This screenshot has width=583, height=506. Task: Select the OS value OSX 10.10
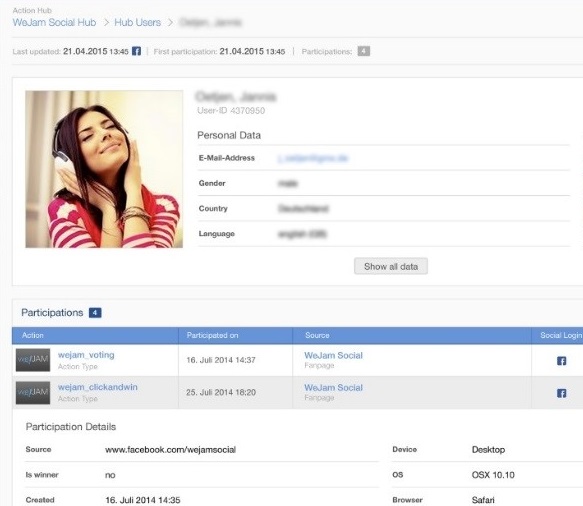[x=493, y=475]
